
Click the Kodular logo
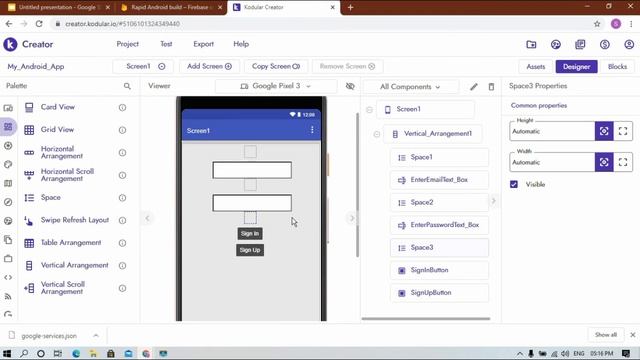coord(10,44)
